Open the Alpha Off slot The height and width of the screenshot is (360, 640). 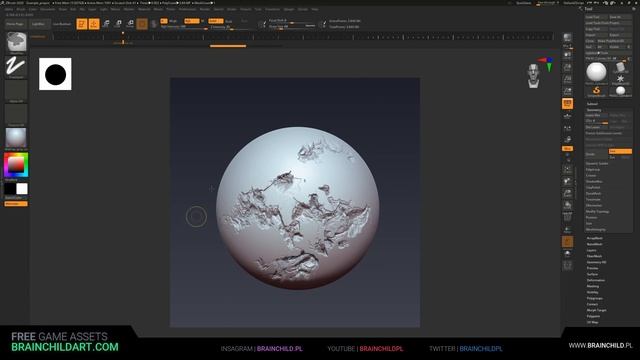point(16,91)
